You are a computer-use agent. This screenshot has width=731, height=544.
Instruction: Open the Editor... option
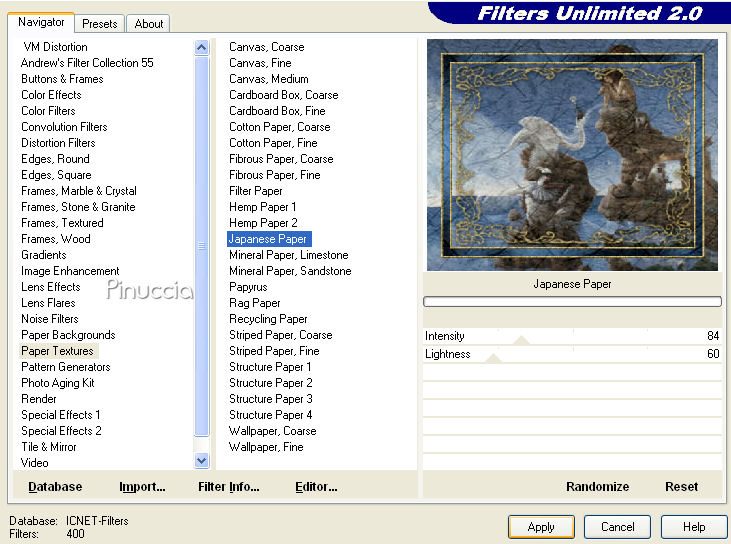pos(316,487)
